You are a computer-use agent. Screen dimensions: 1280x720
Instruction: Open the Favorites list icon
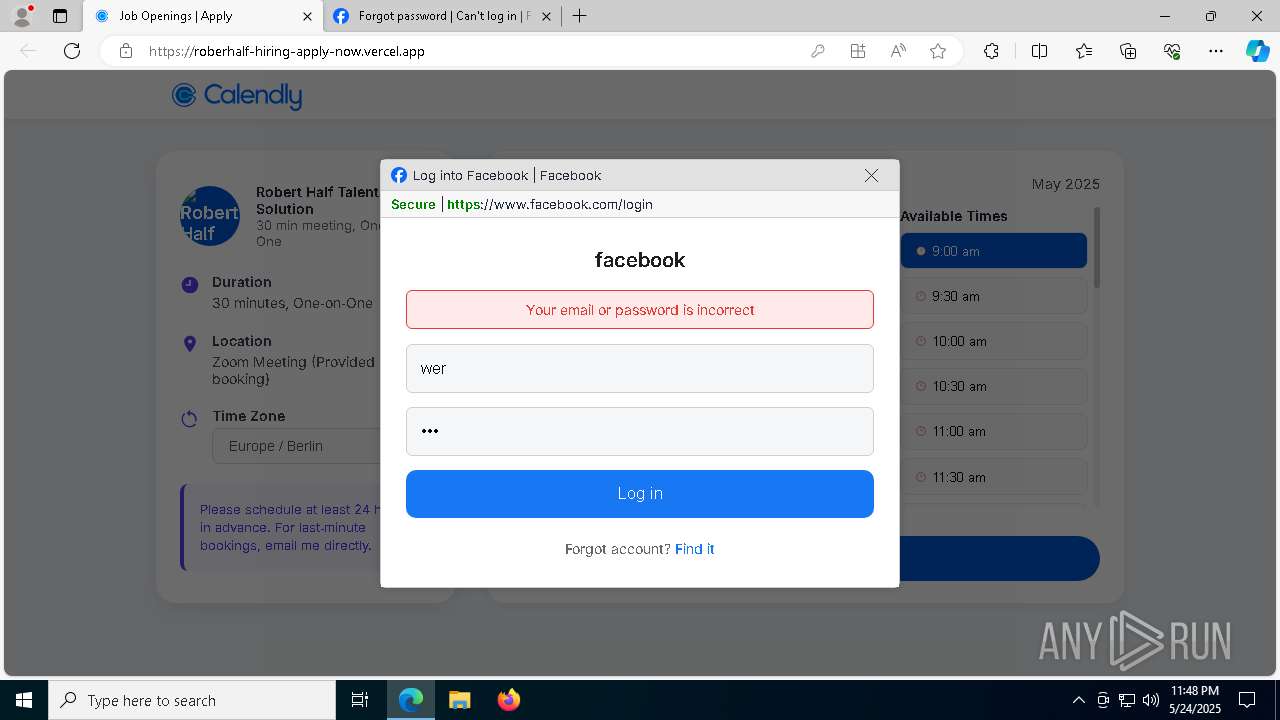coord(1084,51)
